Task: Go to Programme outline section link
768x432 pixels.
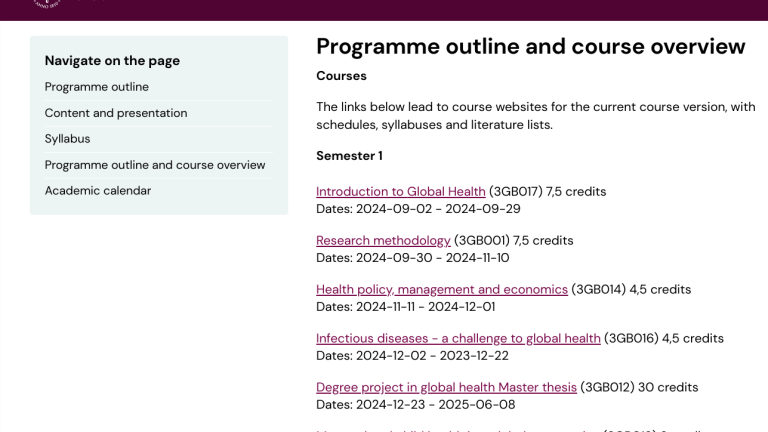Action: [x=96, y=87]
